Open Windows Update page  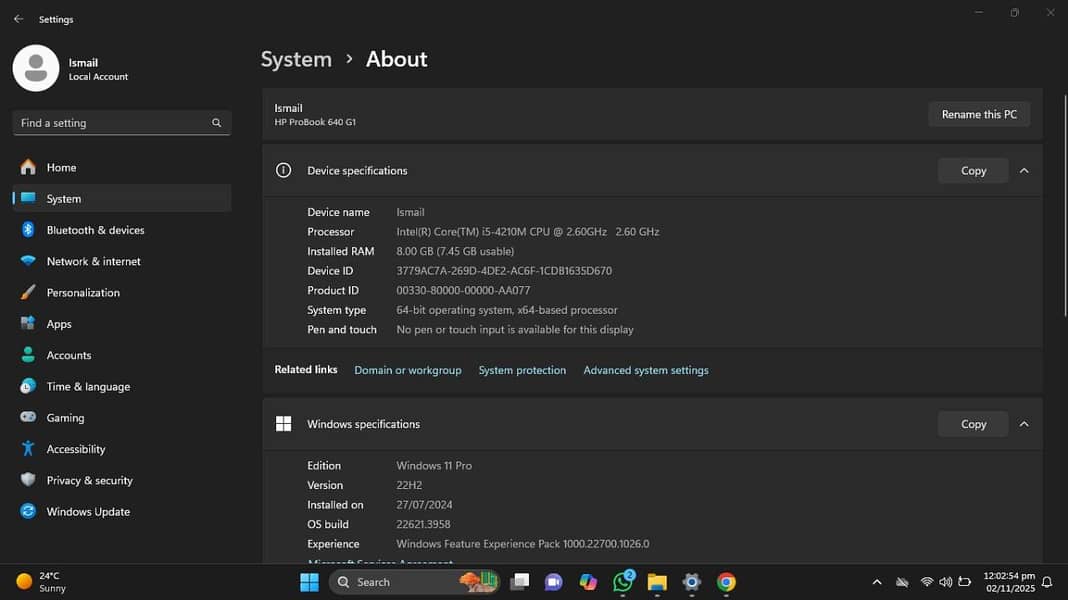point(88,512)
